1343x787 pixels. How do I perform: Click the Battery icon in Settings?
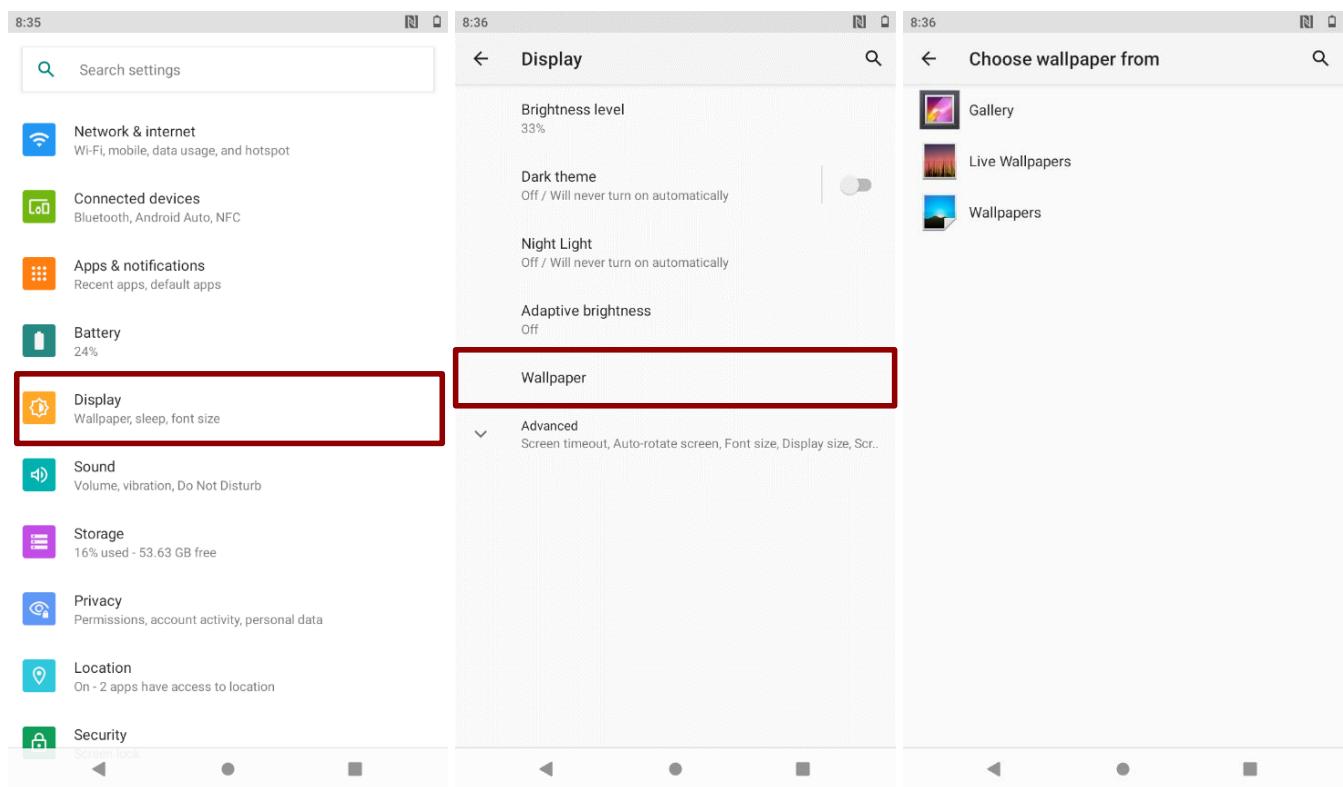[40, 341]
